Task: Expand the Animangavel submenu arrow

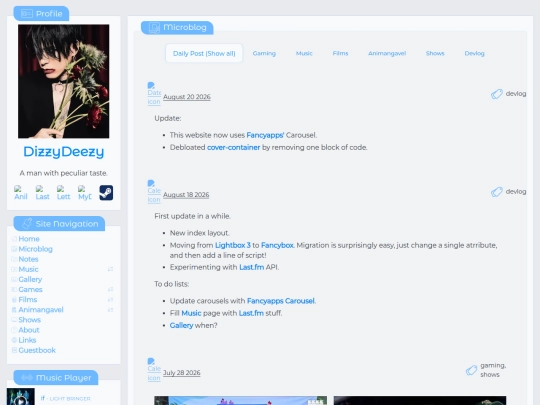Action: (110, 310)
